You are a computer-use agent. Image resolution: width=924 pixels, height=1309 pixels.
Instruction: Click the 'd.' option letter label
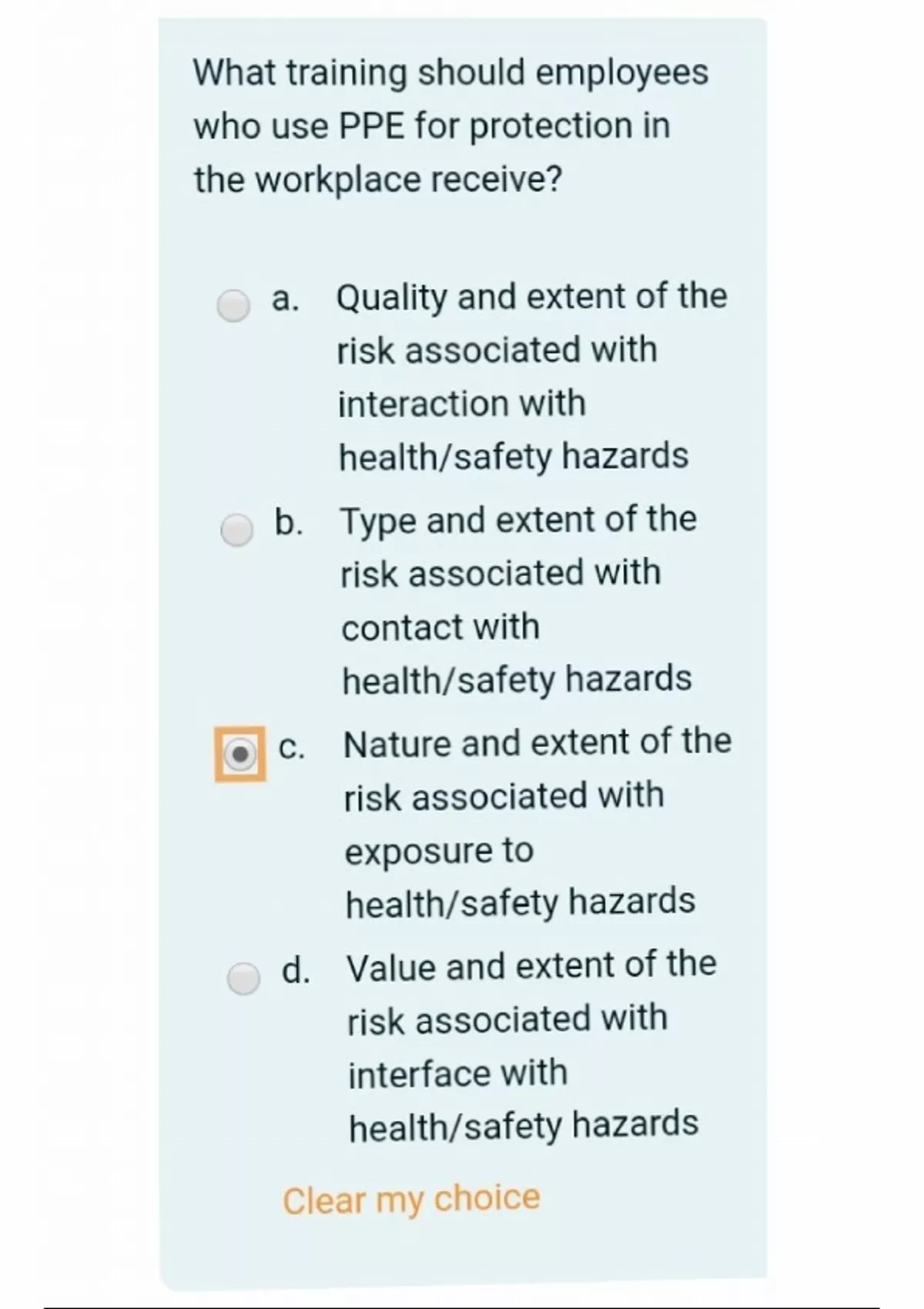point(296,969)
